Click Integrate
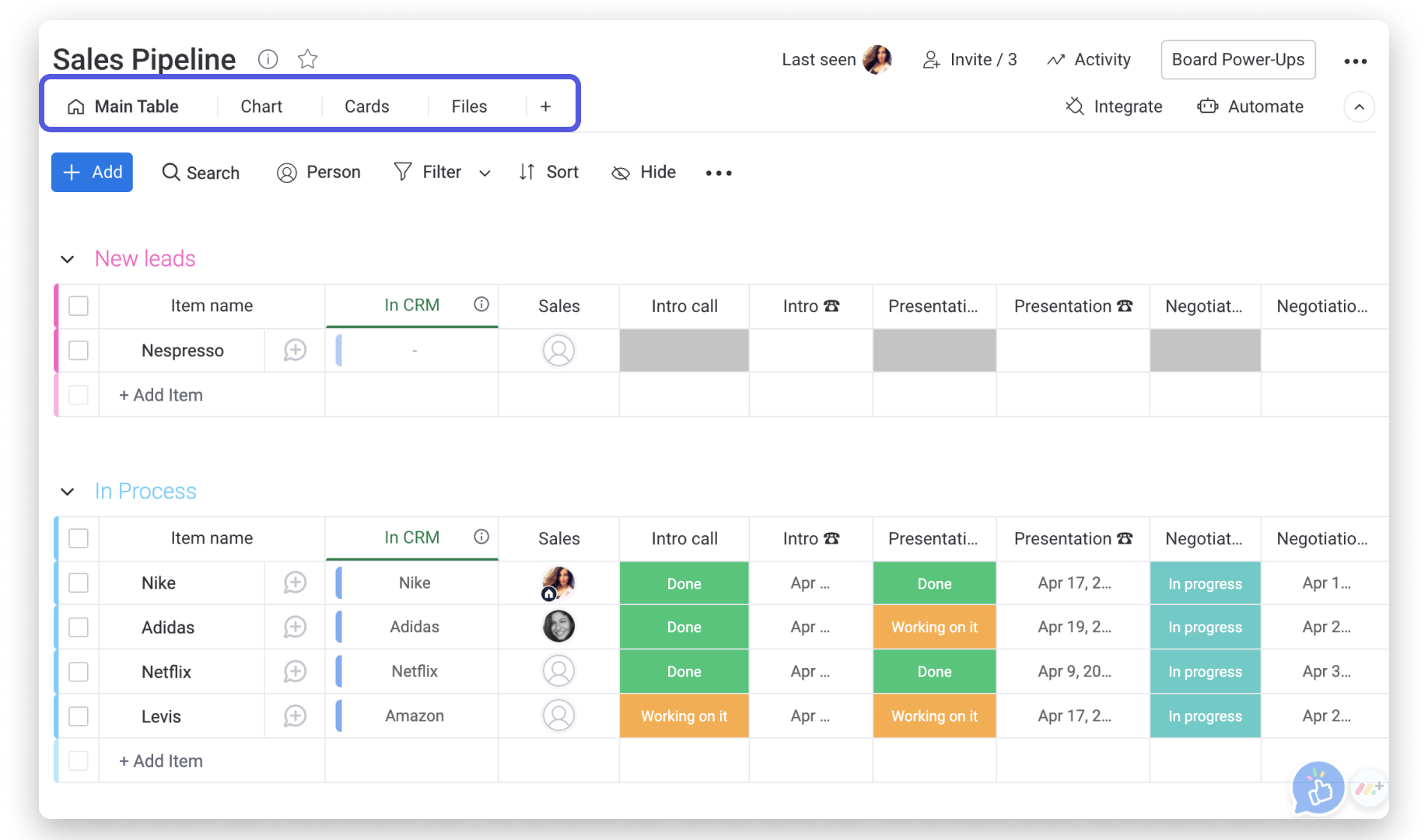The height and width of the screenshot is (840, 1428). (1114, 107)
